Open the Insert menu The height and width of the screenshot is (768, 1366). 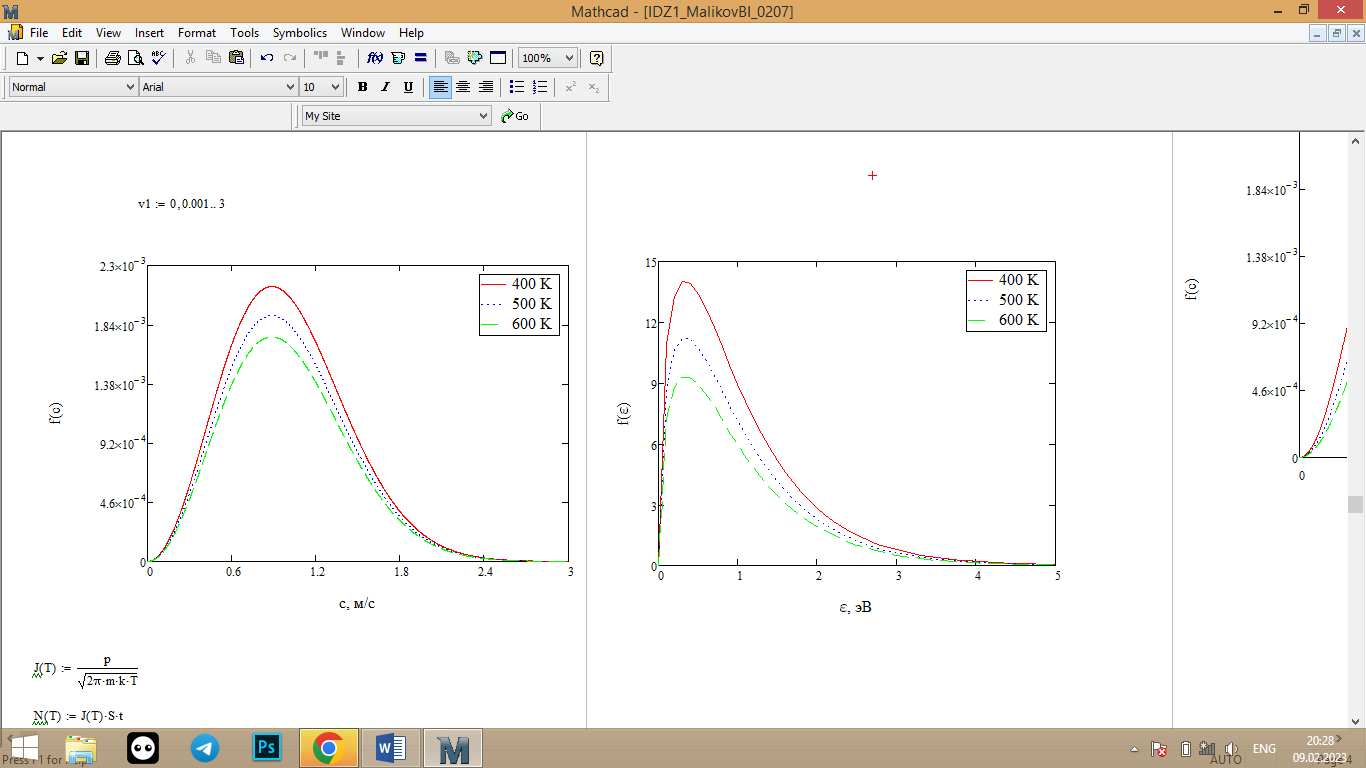150,33
